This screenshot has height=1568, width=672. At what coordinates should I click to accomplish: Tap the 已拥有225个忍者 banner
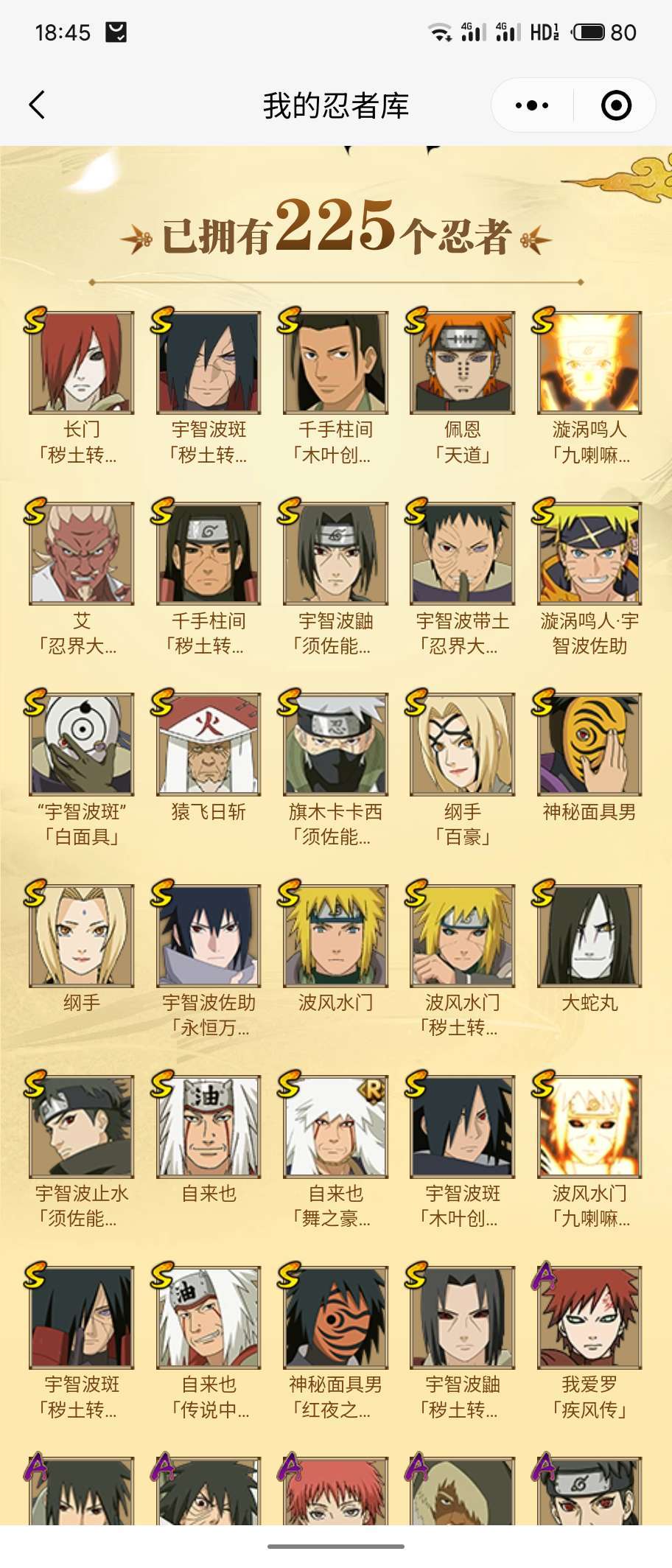336,227
